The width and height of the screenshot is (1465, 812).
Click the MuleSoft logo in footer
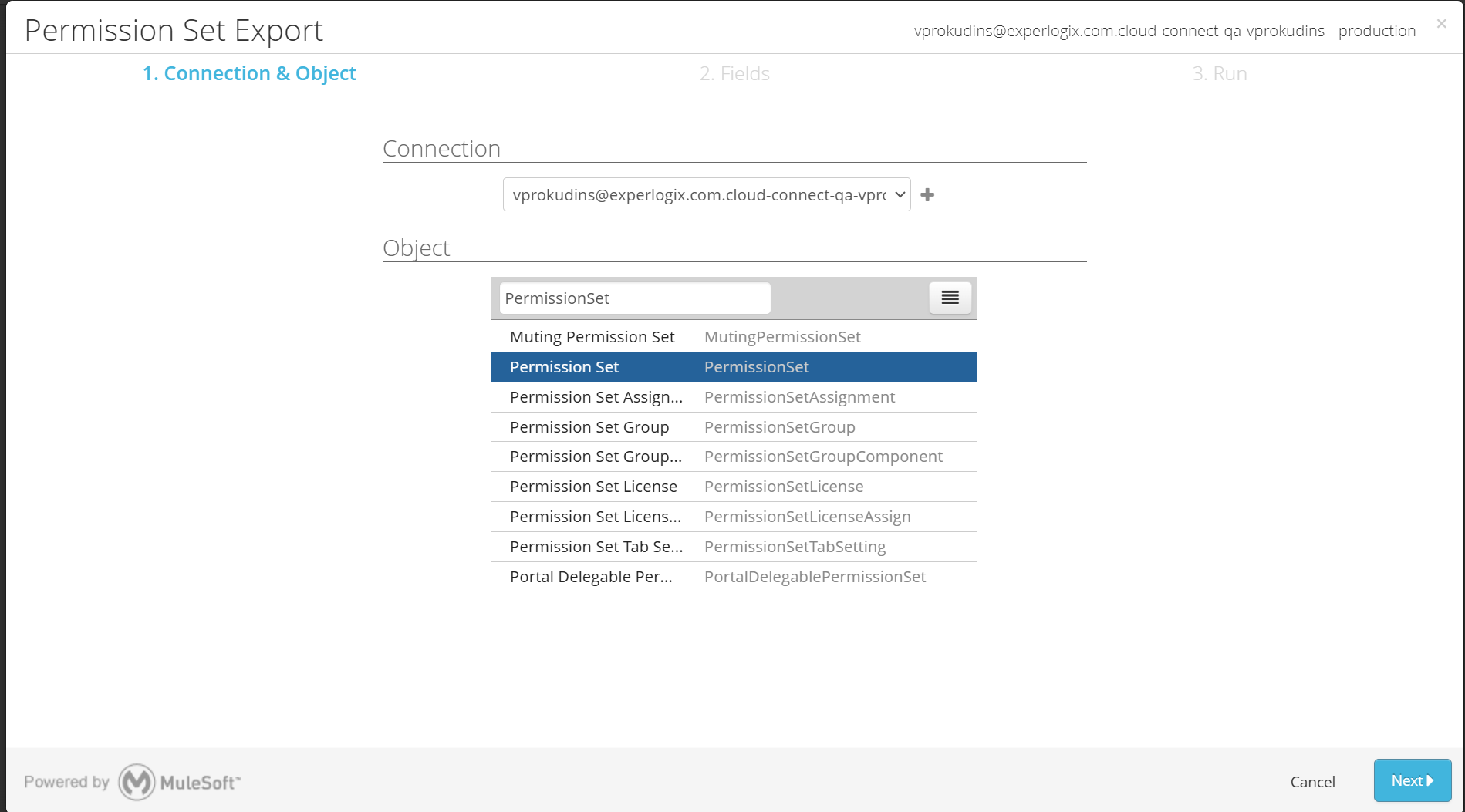coord(179,782)
